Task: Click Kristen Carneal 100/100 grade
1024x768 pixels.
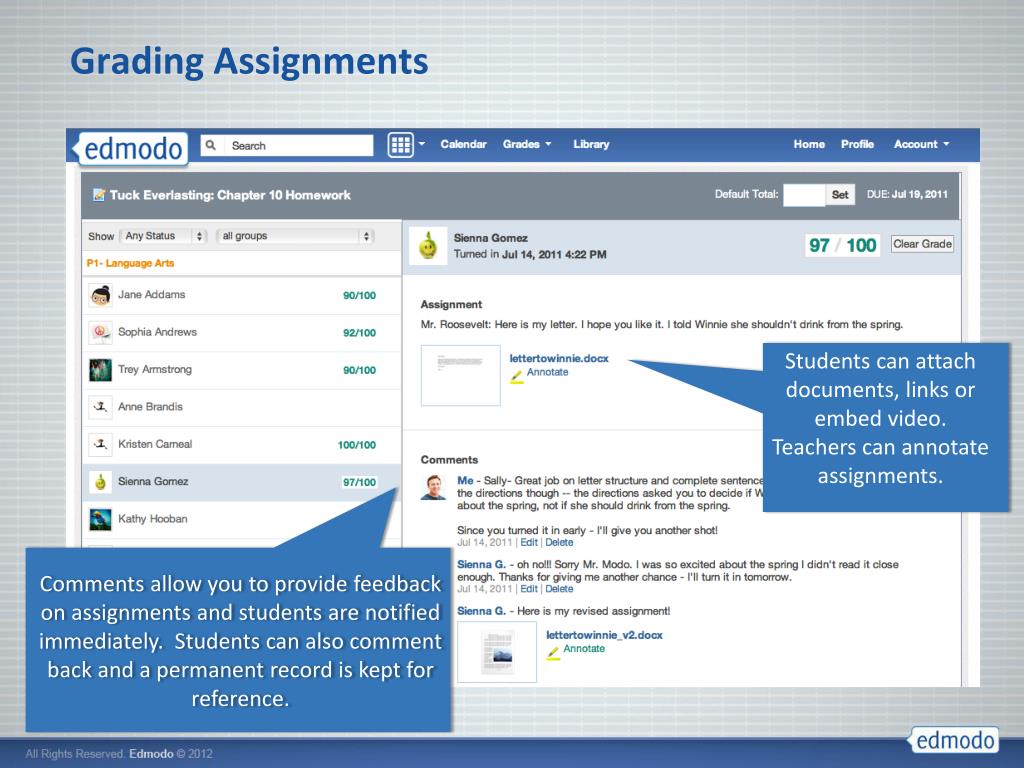Action: click(x=357, y=445)
